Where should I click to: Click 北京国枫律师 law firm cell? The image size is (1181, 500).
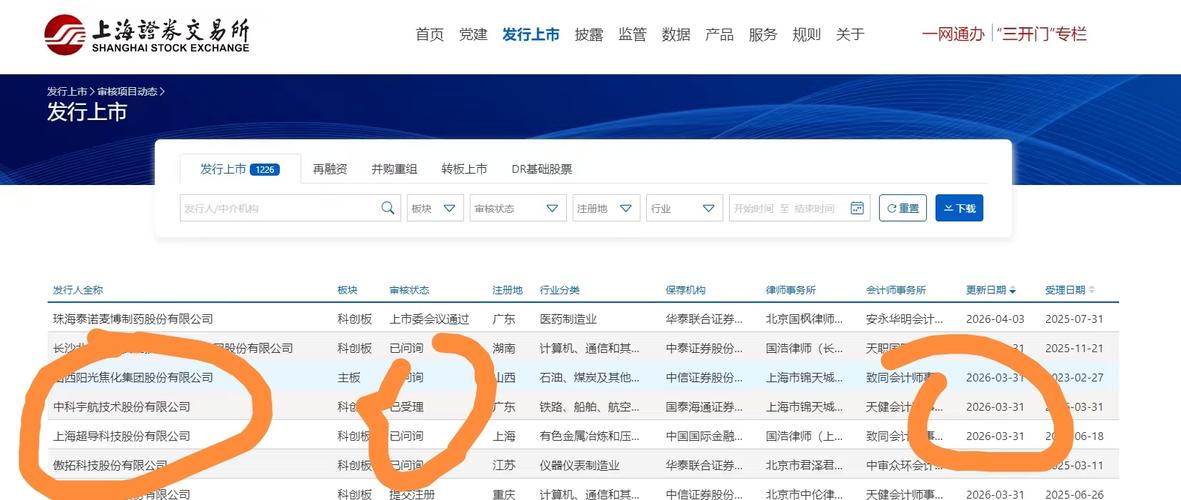coord(804,319)
